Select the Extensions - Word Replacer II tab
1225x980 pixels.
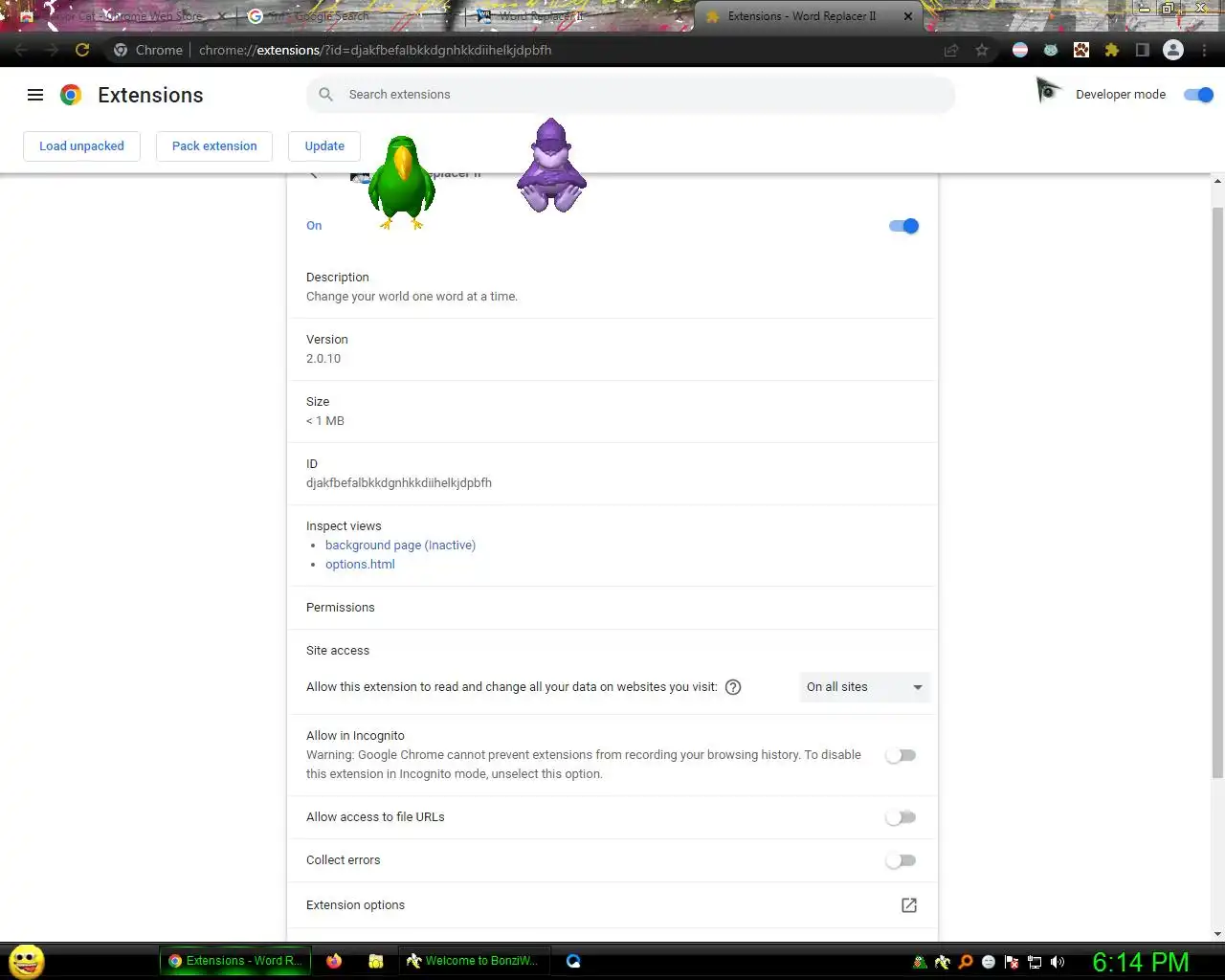click(x=801, y=16)
